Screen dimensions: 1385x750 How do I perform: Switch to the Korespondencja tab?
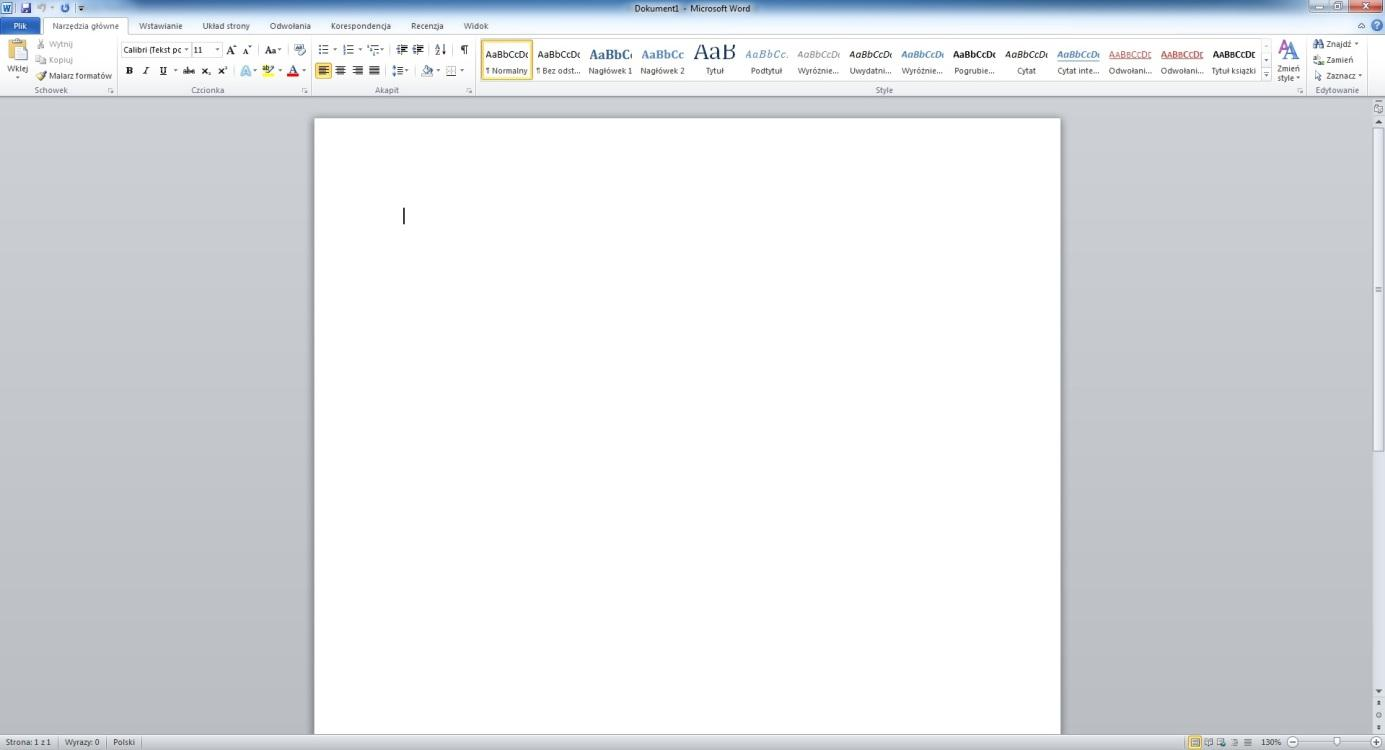pyautogui.click(x=361, y=26)
